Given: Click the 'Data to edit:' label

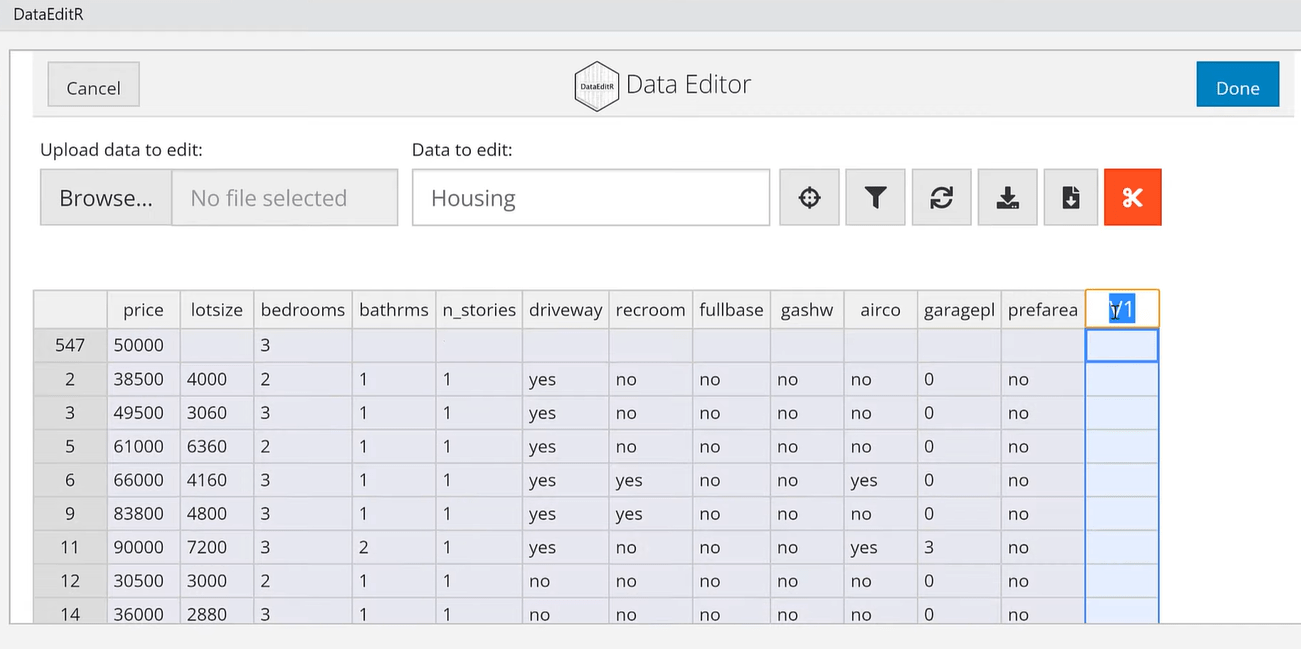Looking at the screenshot, I should (x=462, y=150).
